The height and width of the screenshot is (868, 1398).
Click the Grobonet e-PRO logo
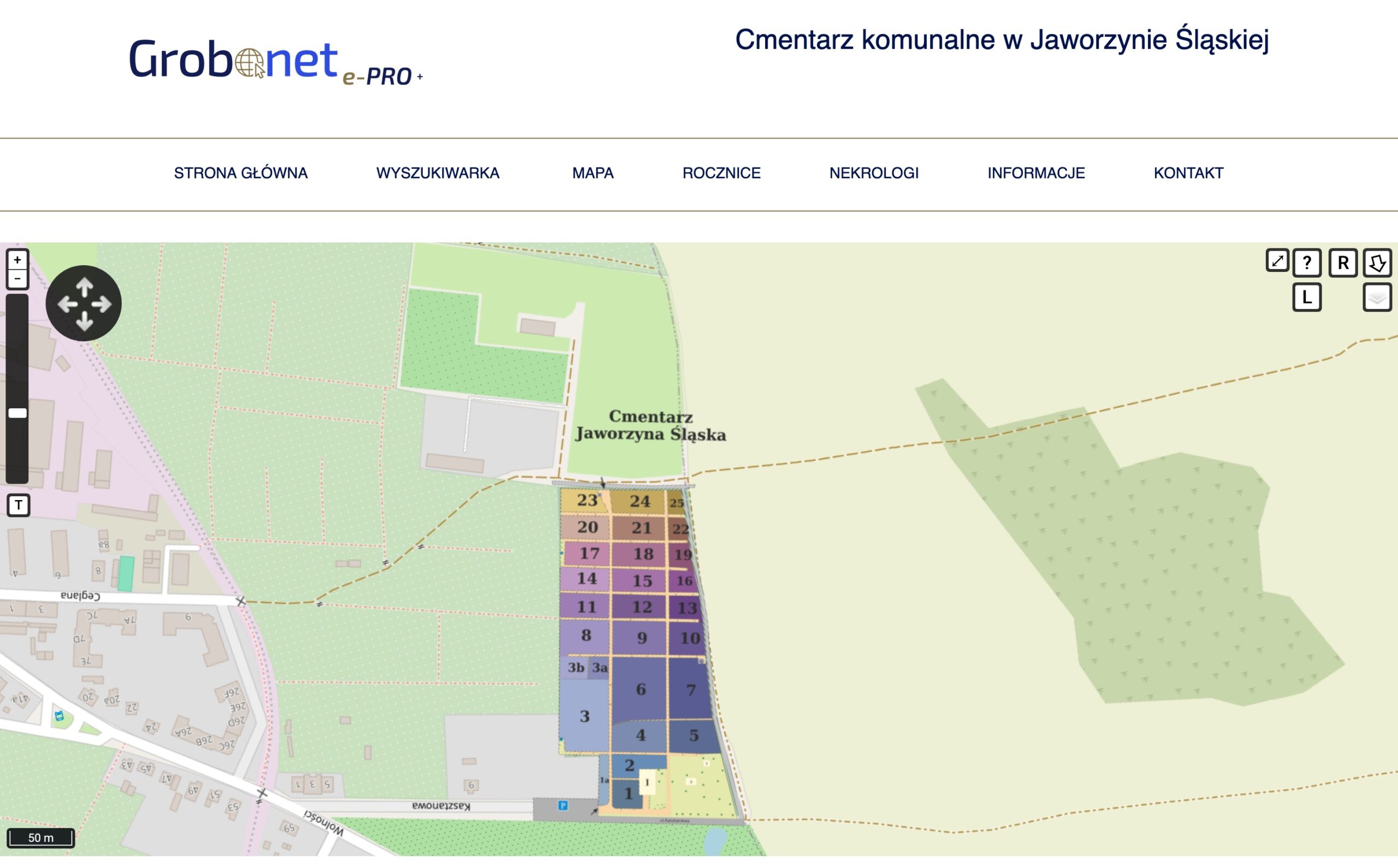[276, 60]
